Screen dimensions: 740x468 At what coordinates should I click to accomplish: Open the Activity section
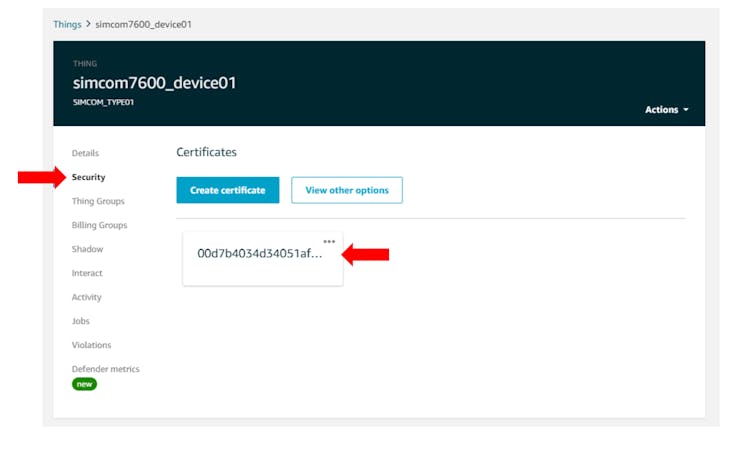86,297
